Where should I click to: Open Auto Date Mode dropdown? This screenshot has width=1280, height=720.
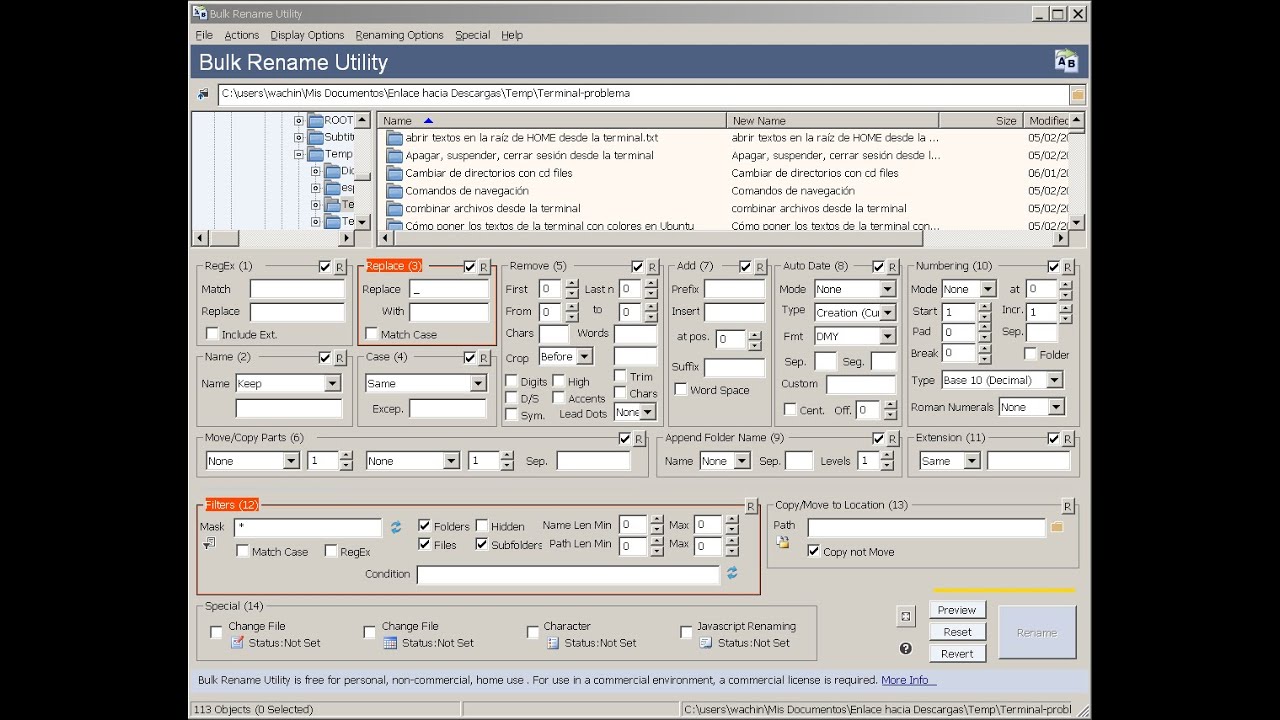pos(887,289)
